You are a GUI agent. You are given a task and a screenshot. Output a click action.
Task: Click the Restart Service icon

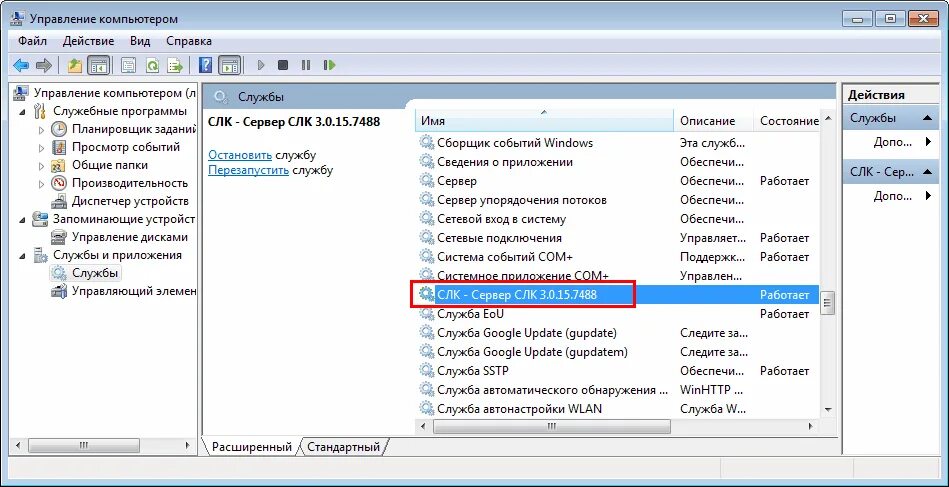tap(329, 65)
